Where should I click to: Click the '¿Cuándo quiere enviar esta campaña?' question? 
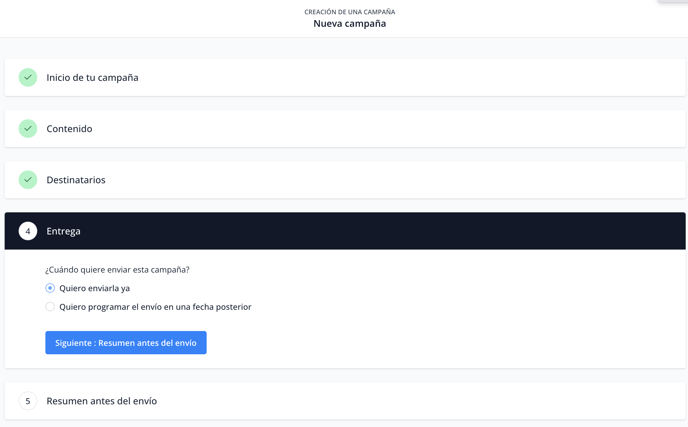117,269
